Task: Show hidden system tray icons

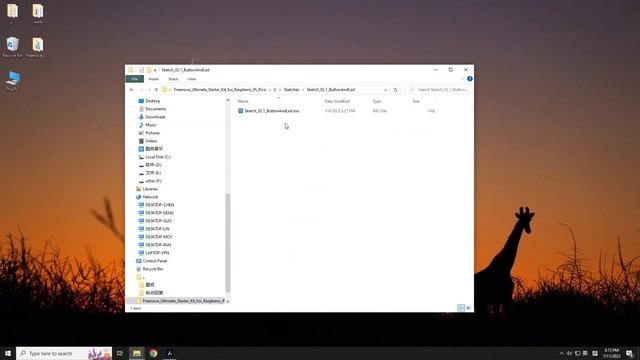Action: (561, 353)
